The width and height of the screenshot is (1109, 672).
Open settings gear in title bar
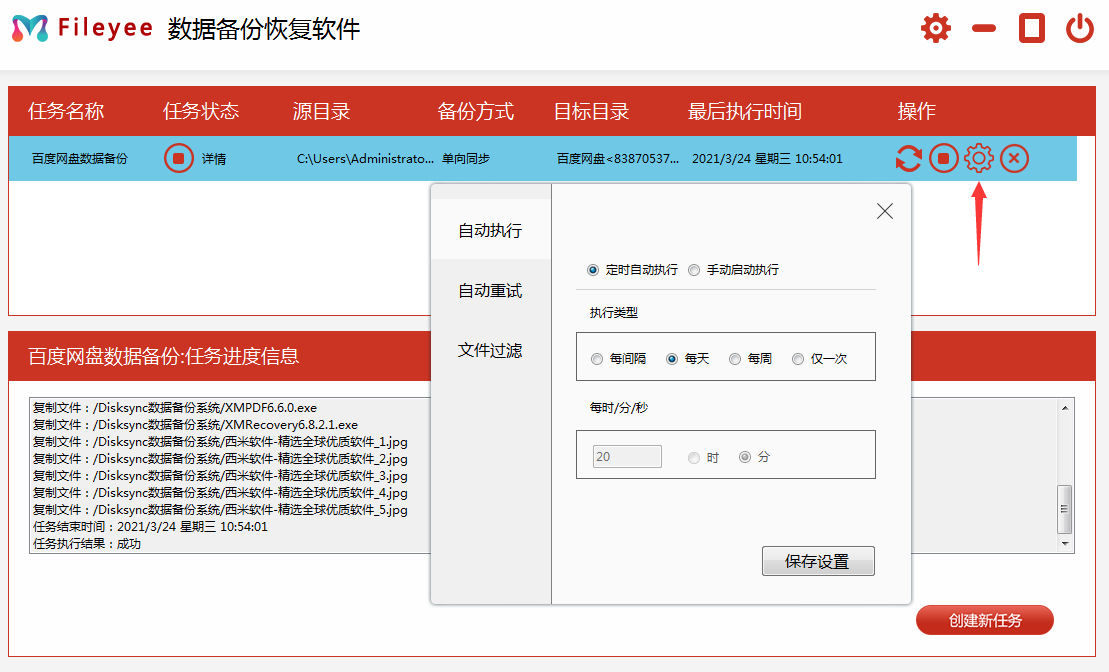935,28
